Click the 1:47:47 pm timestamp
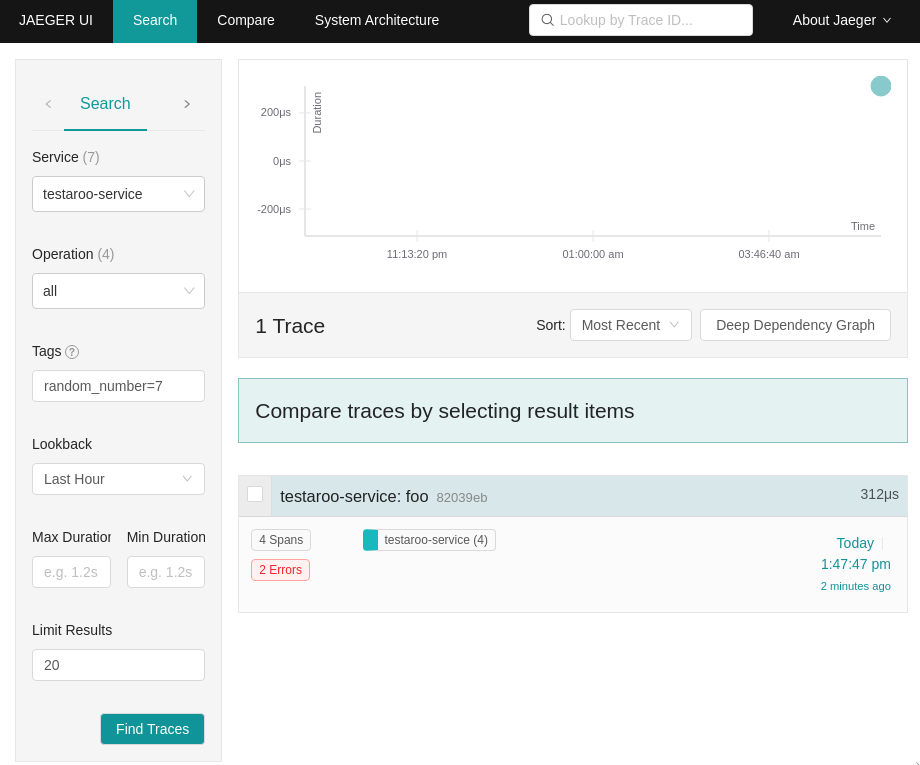 click(855, 564)
